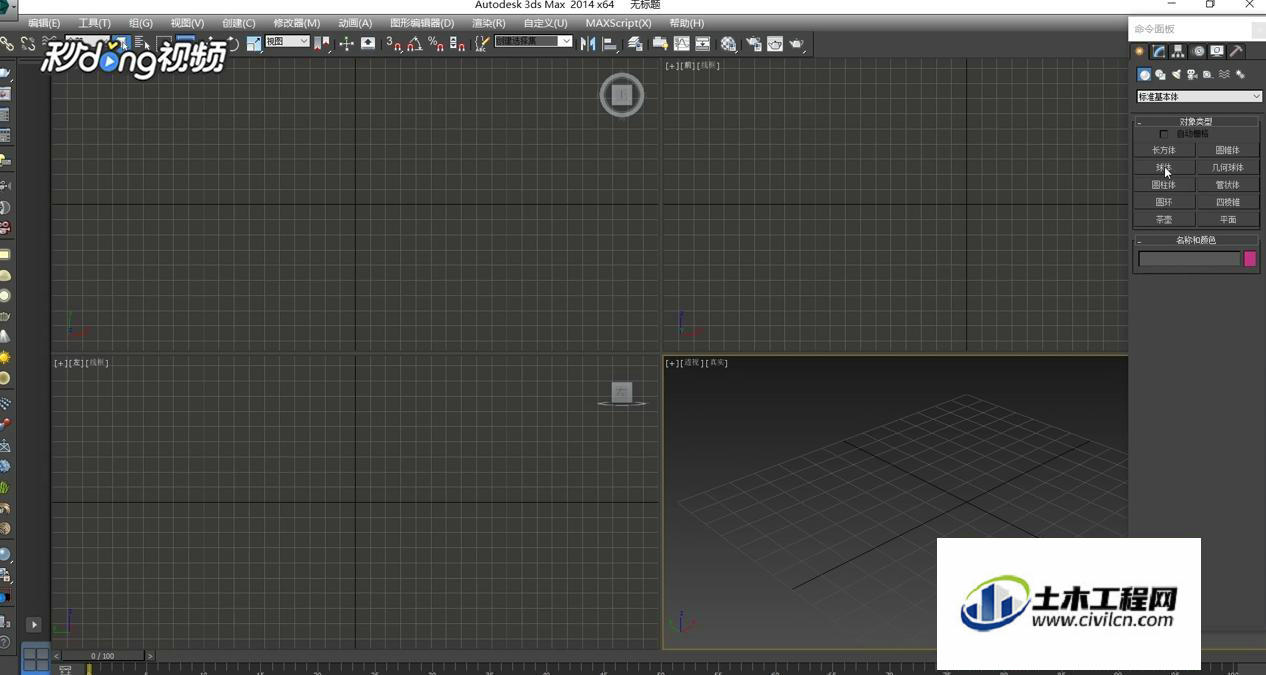Open the 视图 reference coordinate dropdown
The image size is (1266, 675).
coord(287,42)
